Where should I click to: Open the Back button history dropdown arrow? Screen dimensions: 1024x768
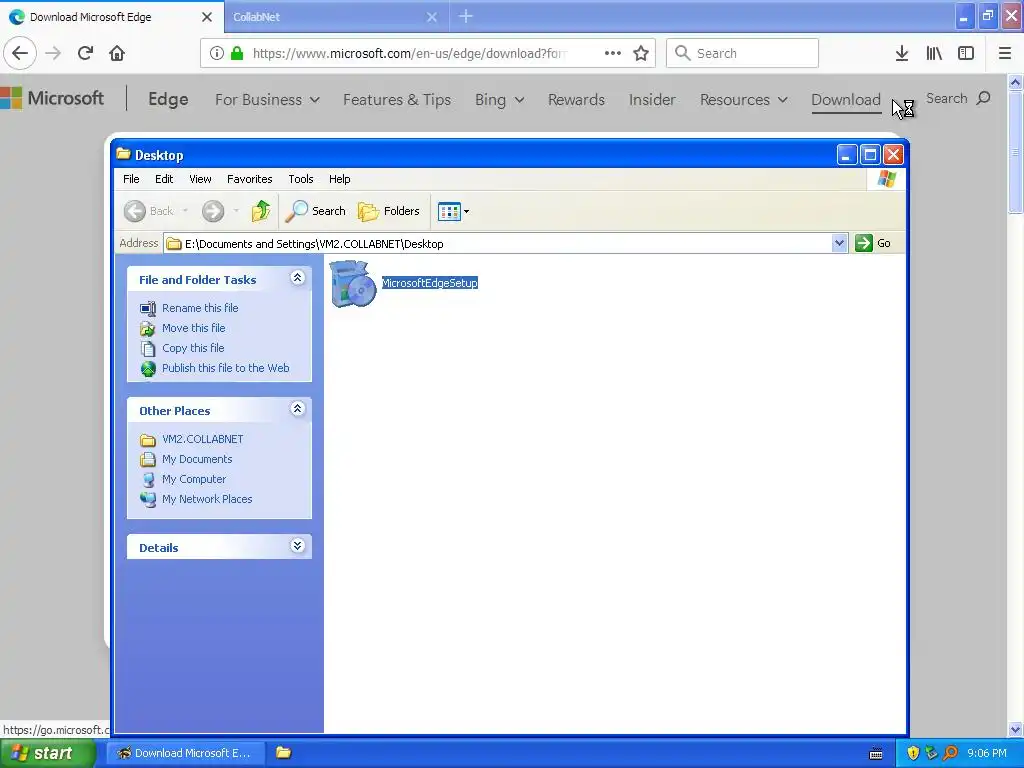pos(185,211)
